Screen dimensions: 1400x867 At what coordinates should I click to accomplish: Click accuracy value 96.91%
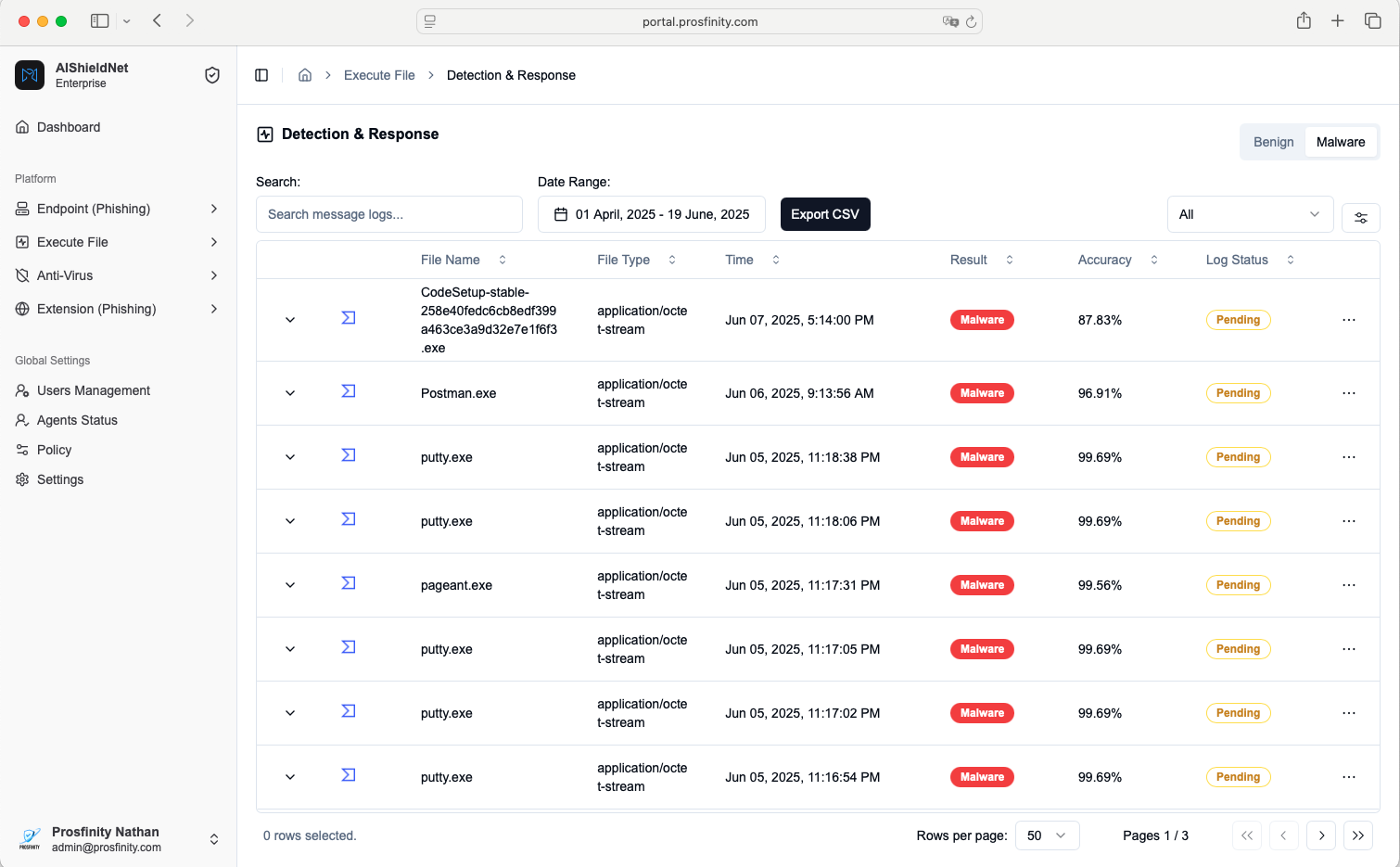pyautogui.click(x=1100, y=393)
